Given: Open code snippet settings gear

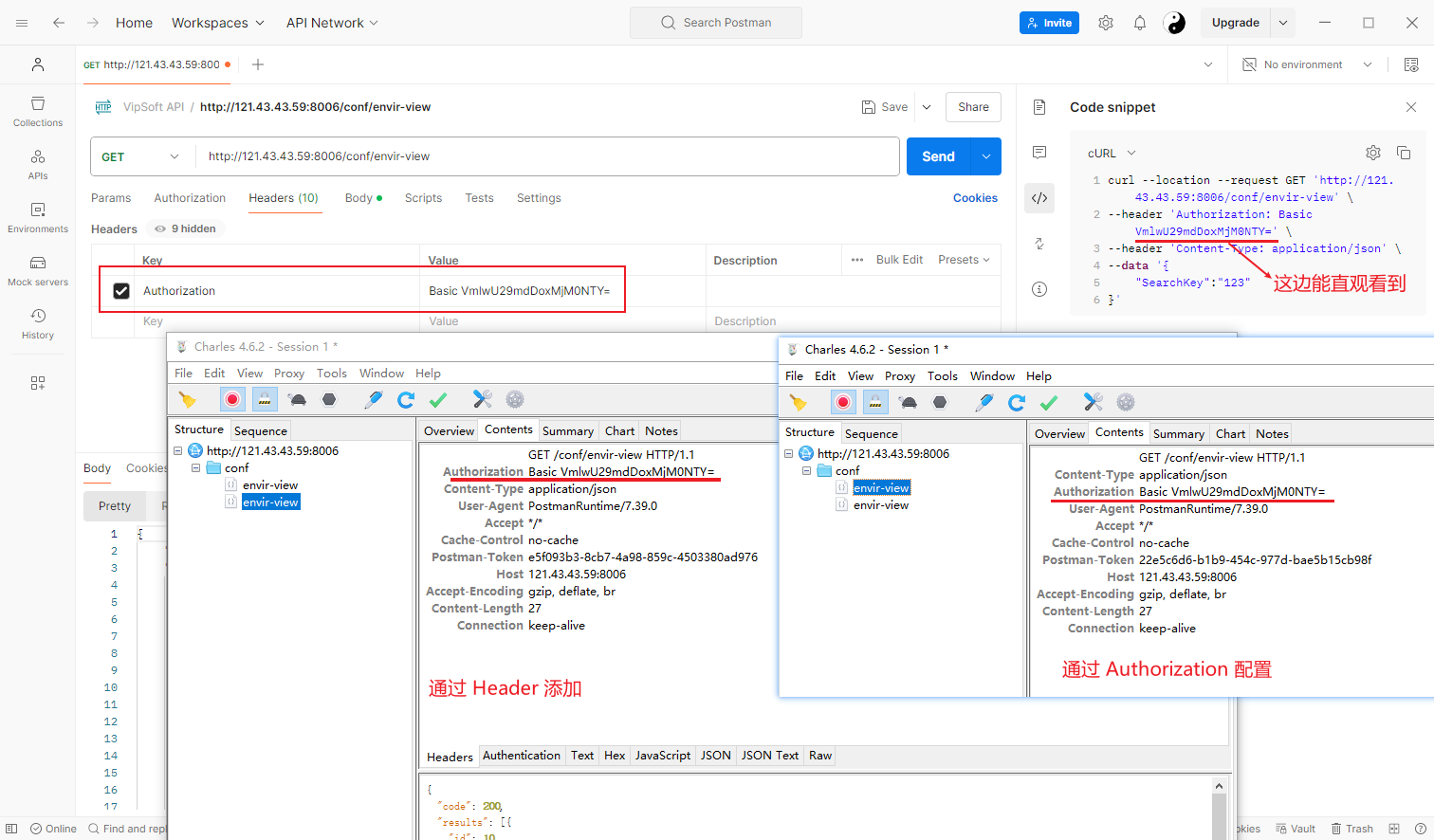Looking at the screenshot, I should coord(1373,153).
